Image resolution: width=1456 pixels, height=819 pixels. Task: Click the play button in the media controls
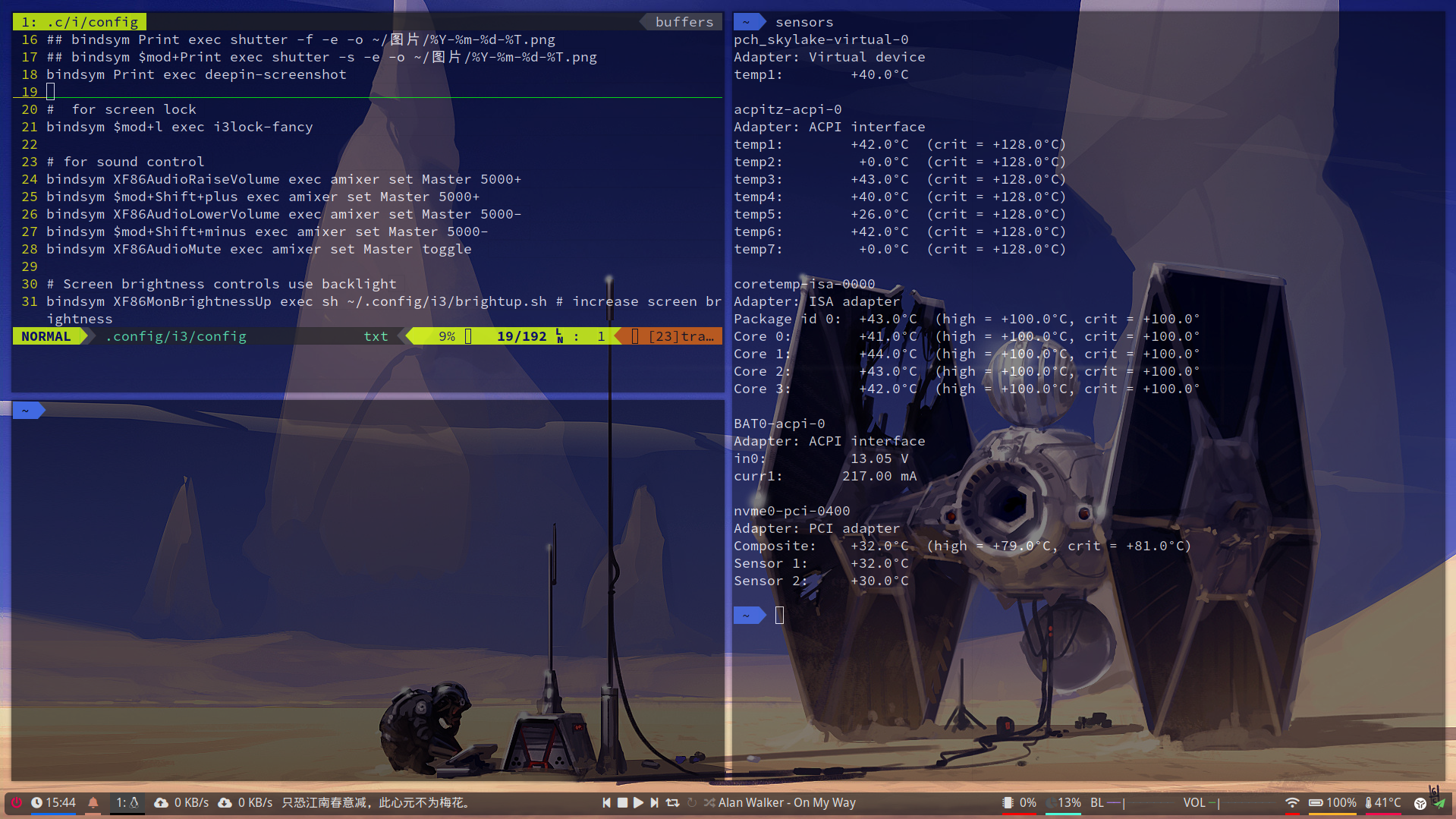point(638,802)
